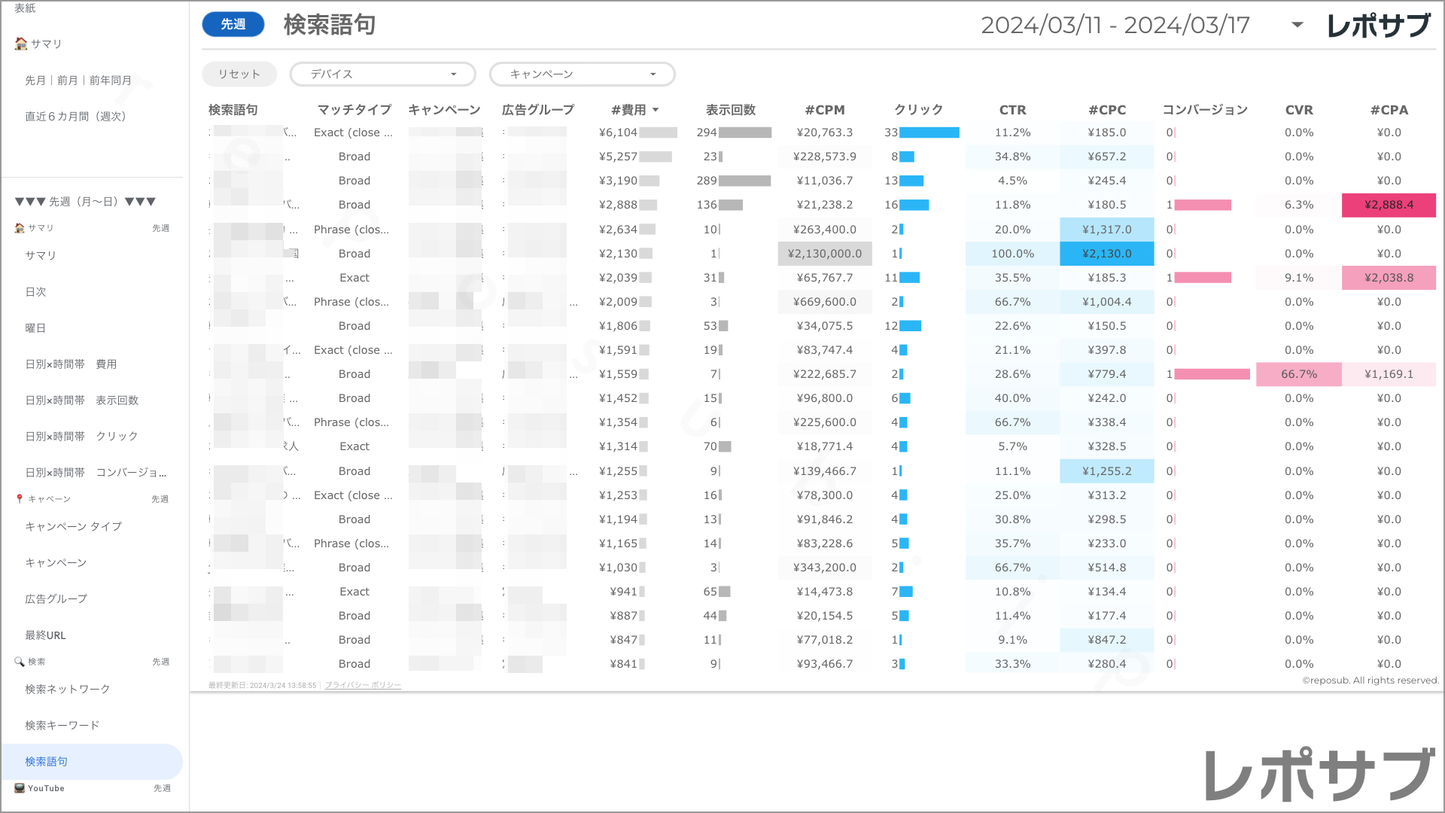Expand the date range picker arrow
This screenshot has height=813, width=1445.
point(1297,25)
